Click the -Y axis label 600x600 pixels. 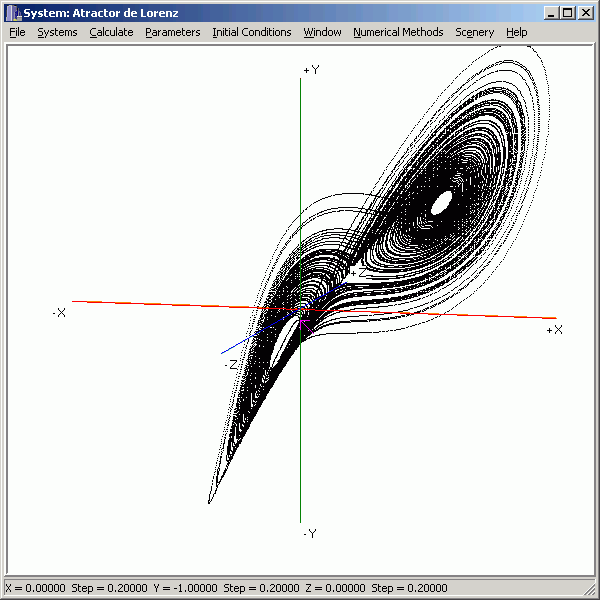[310, 533]
